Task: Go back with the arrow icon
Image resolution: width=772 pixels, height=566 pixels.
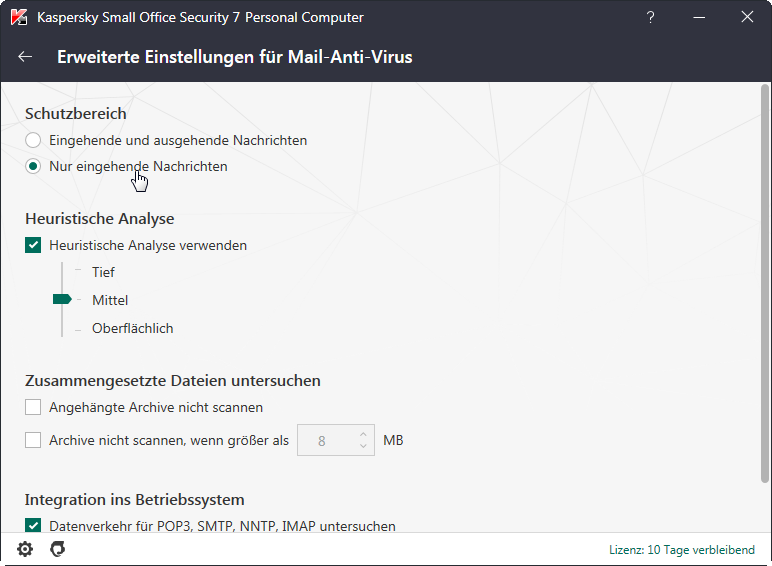Action: click(26, 57)
